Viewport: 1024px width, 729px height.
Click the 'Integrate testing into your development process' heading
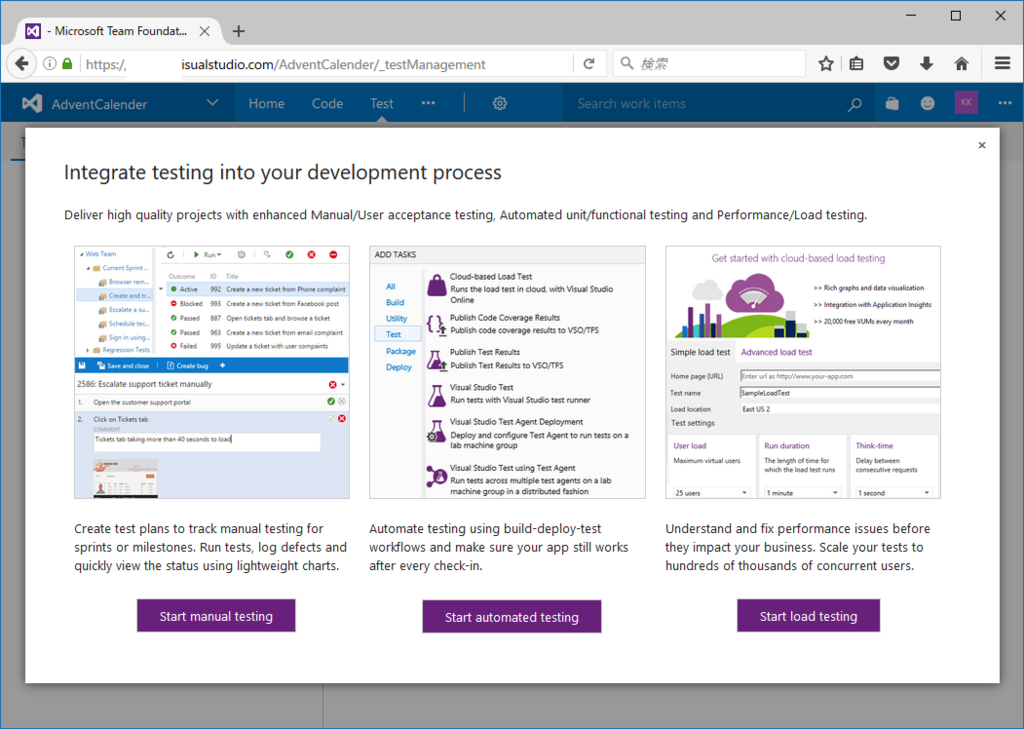(x=283, y=172)
